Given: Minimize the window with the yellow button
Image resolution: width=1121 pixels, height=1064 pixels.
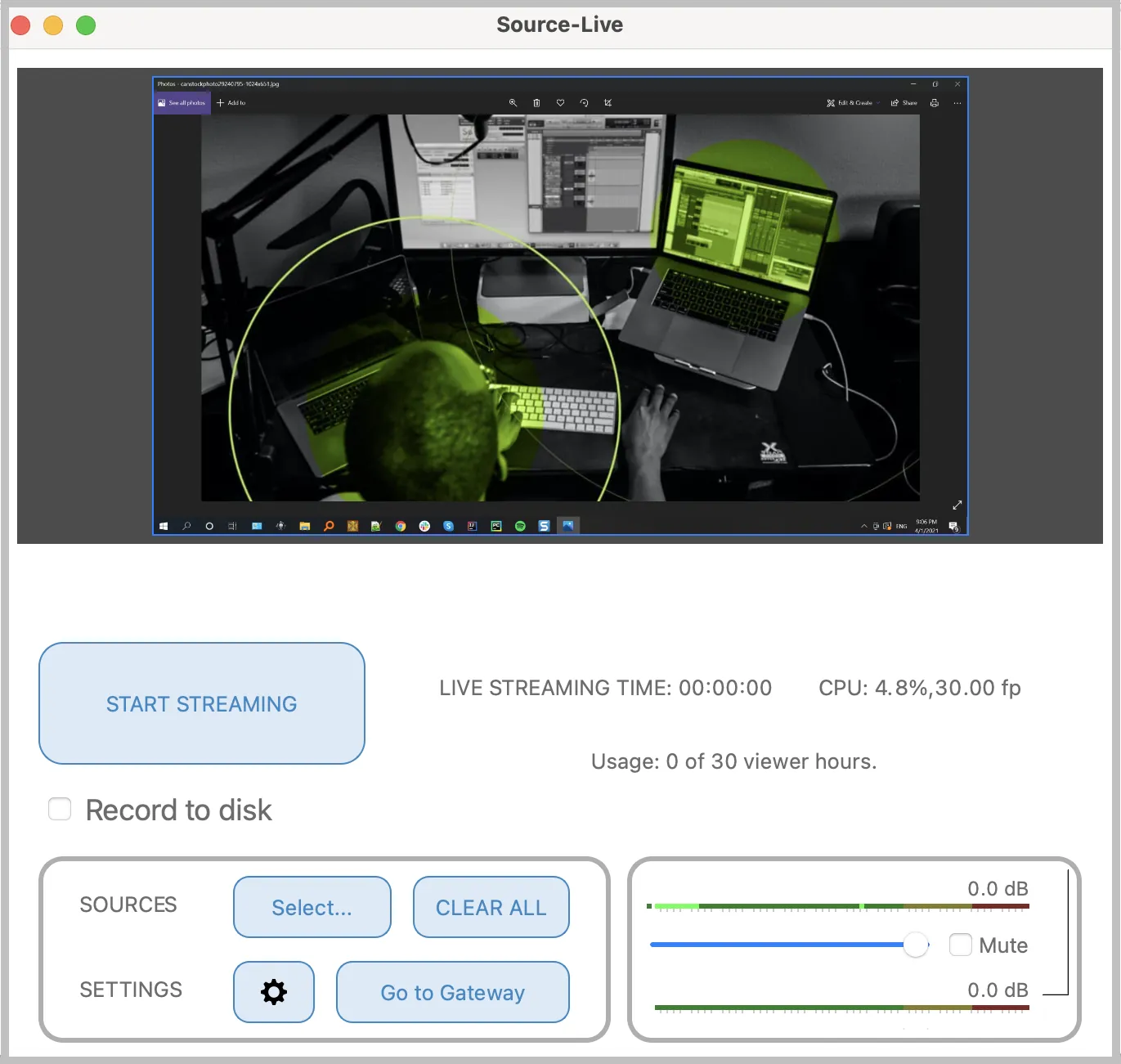Looking at the screenshot, I should click(53, 25).
